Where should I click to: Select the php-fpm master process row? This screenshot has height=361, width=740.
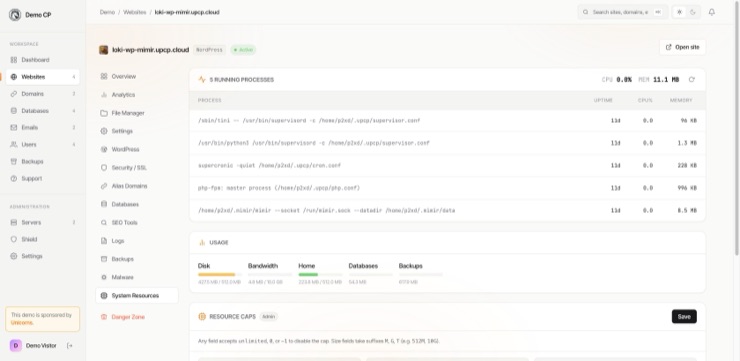pos(447,188)
